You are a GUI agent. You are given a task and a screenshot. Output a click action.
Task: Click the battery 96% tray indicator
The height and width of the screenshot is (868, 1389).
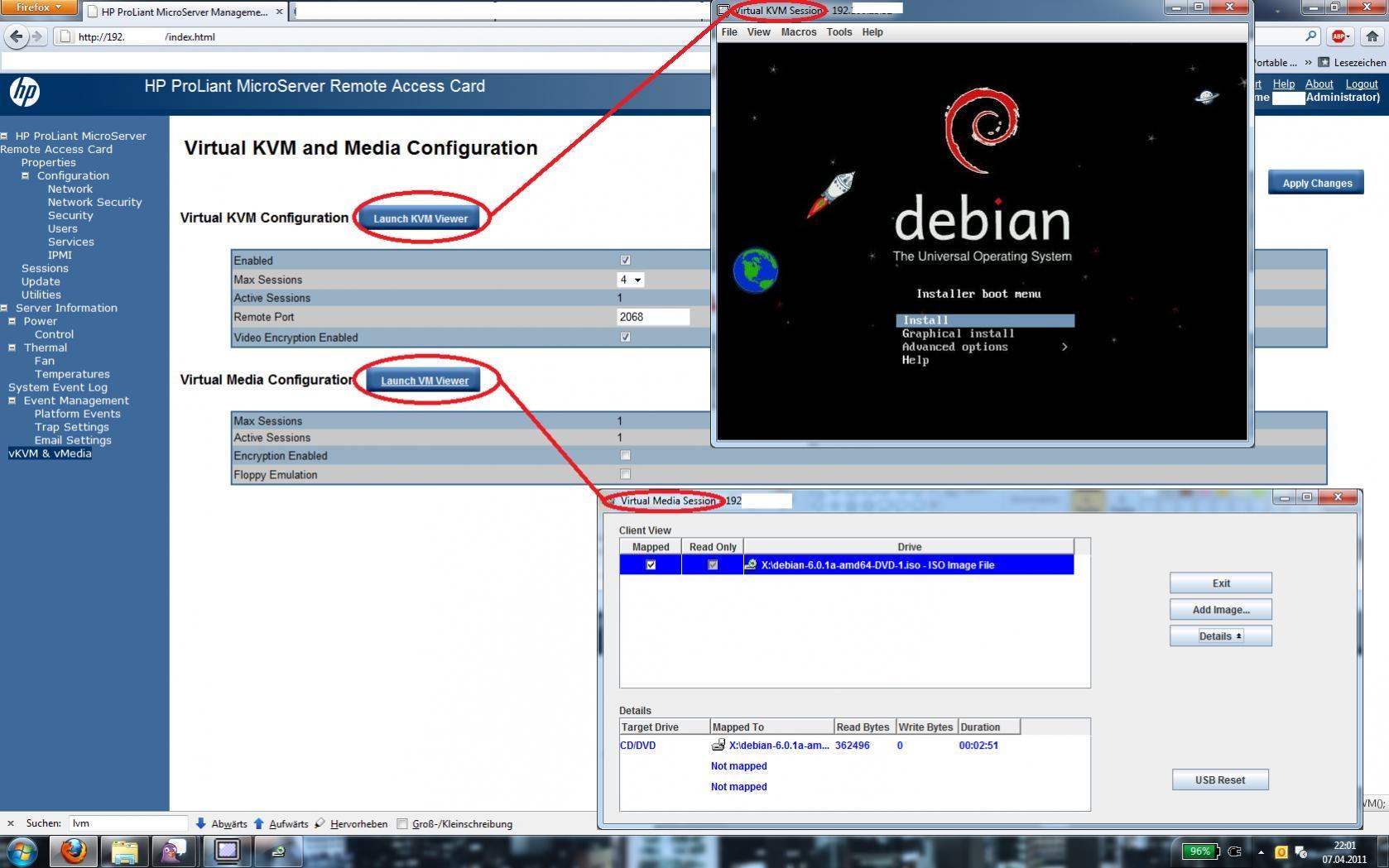(x=1200, y=851)
